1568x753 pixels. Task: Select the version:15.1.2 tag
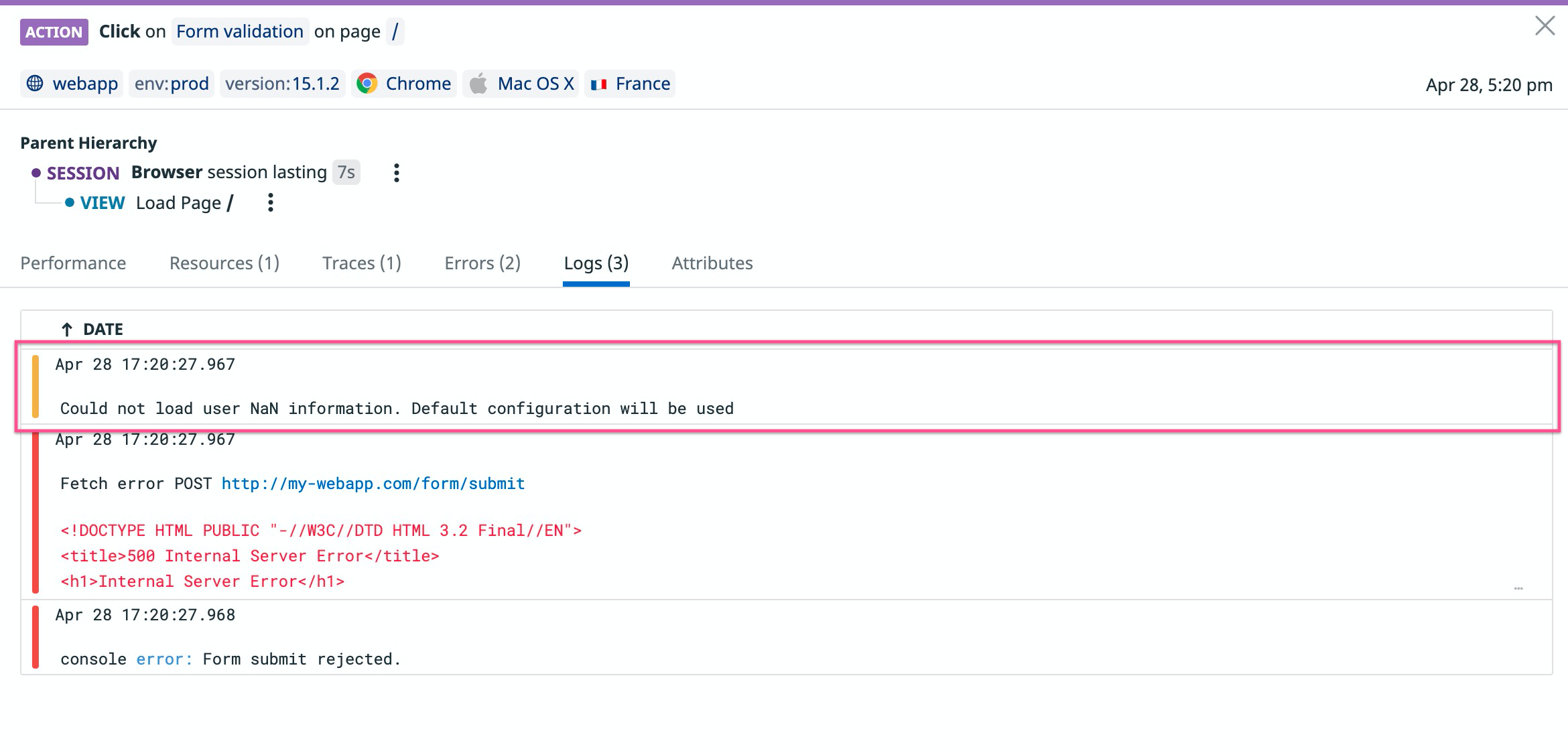click(x=282, y=84)
